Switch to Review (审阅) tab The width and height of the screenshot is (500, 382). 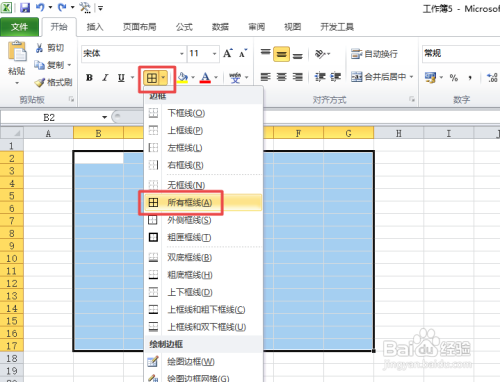click(x=256, y=27)
